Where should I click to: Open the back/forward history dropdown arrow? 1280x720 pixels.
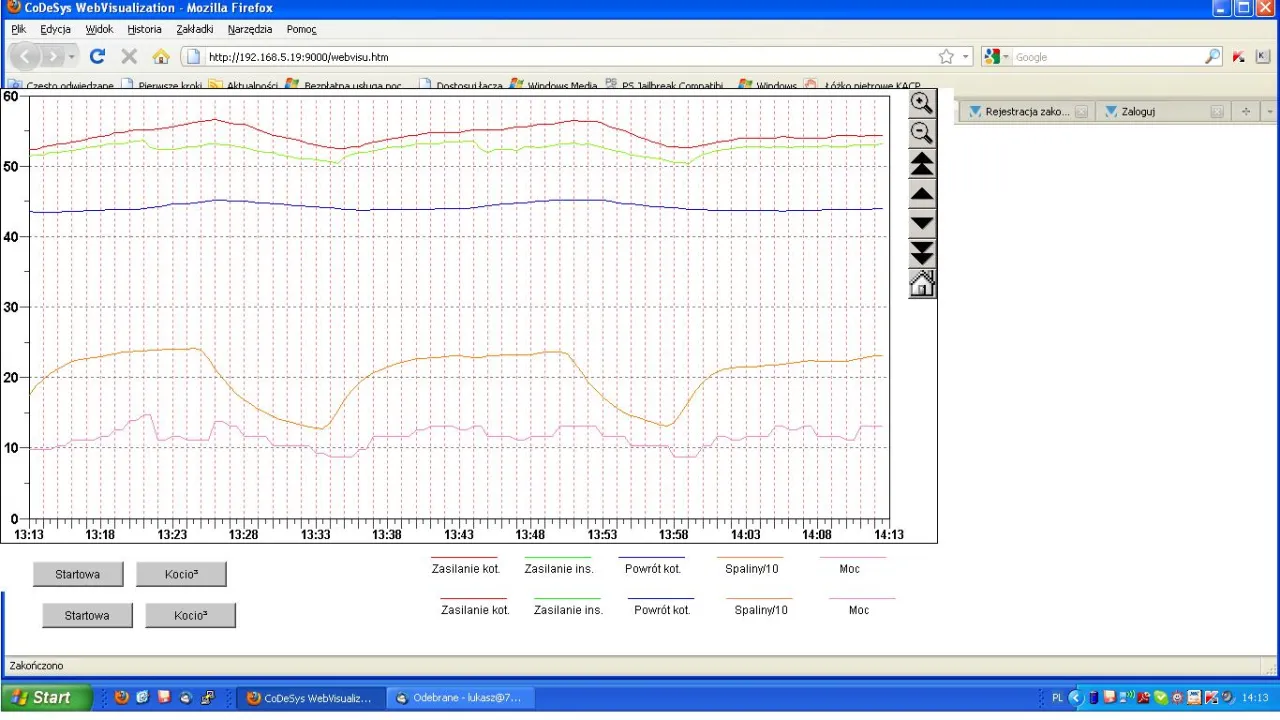tap(72, 57)
